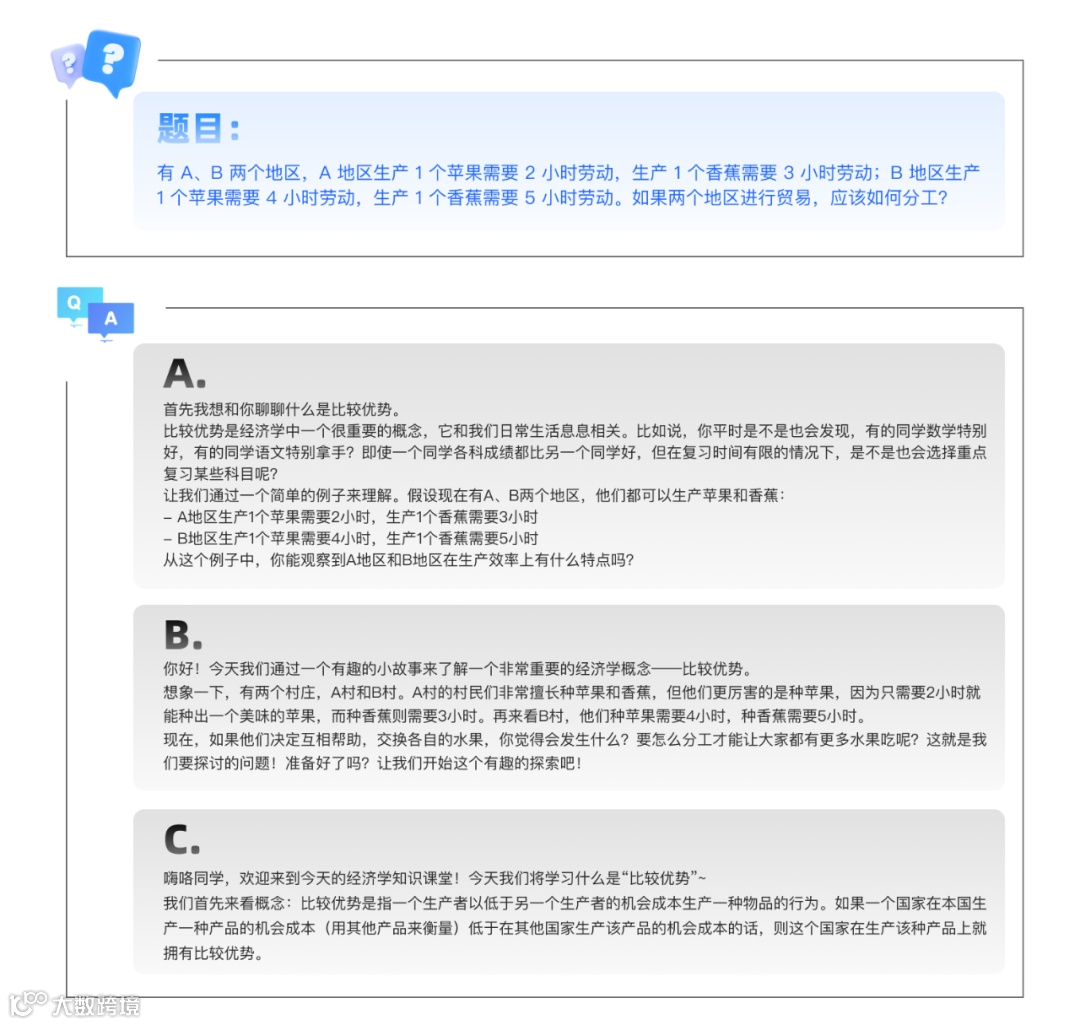Click the line starting 嗨咯同学，欢迎来到今天的经济学知识课堂
1080x1025 pixels.
(x=435, y=878)
